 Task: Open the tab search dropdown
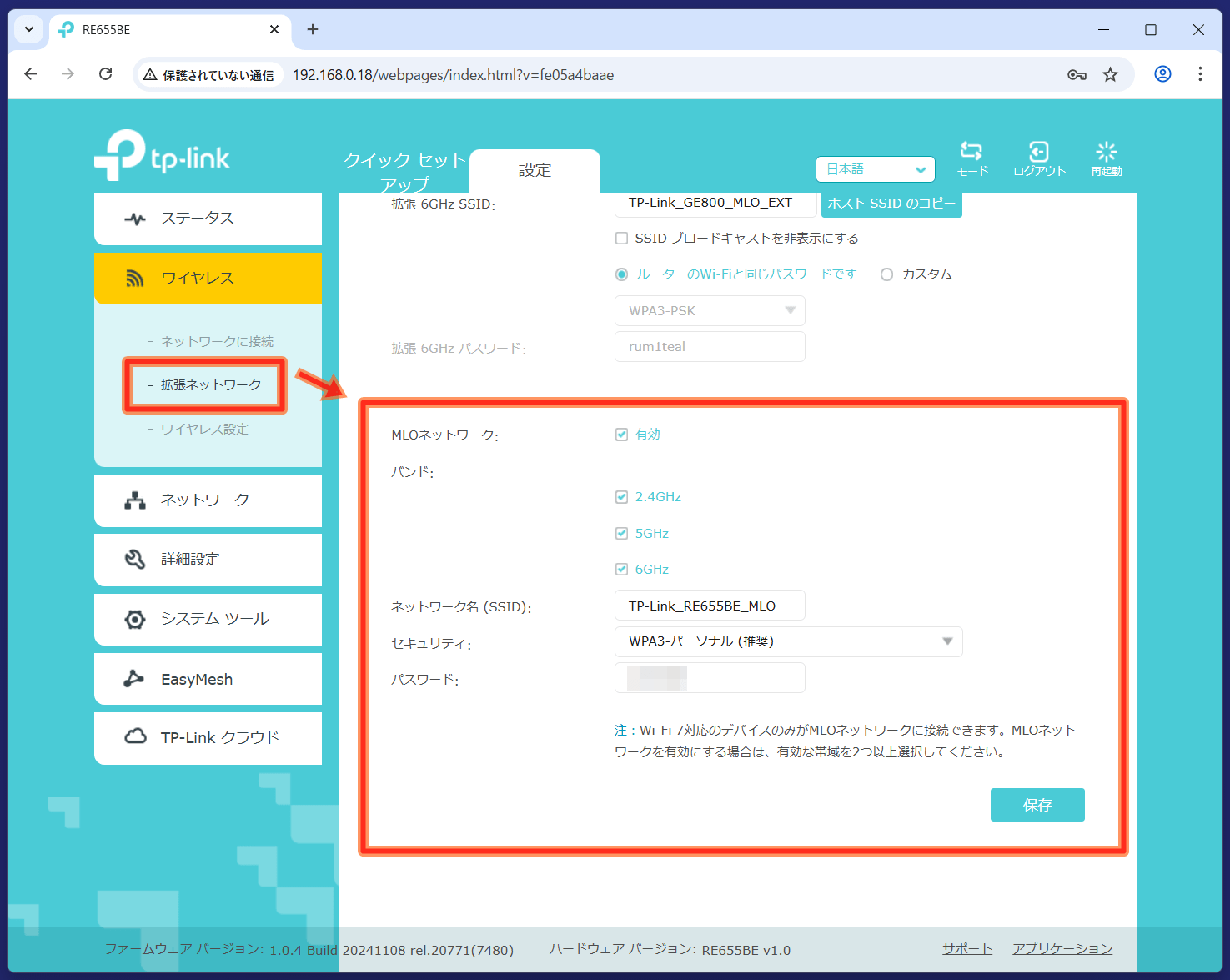[x=29, y=29]
